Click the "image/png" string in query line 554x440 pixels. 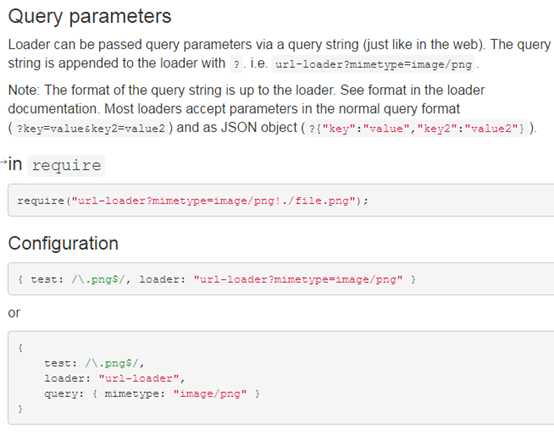pyautogui.click(x=210, y=393)
